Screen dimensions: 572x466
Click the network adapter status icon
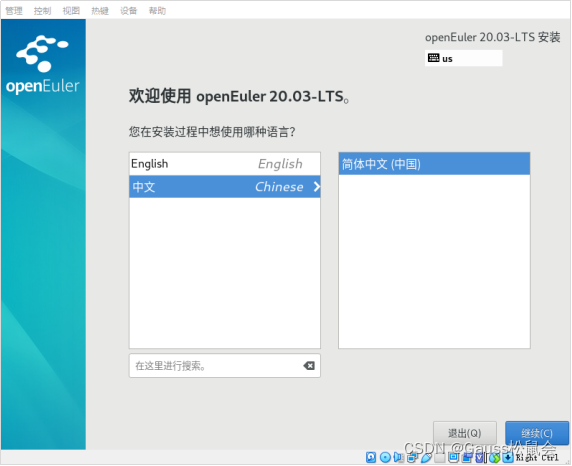pos(412,457)
